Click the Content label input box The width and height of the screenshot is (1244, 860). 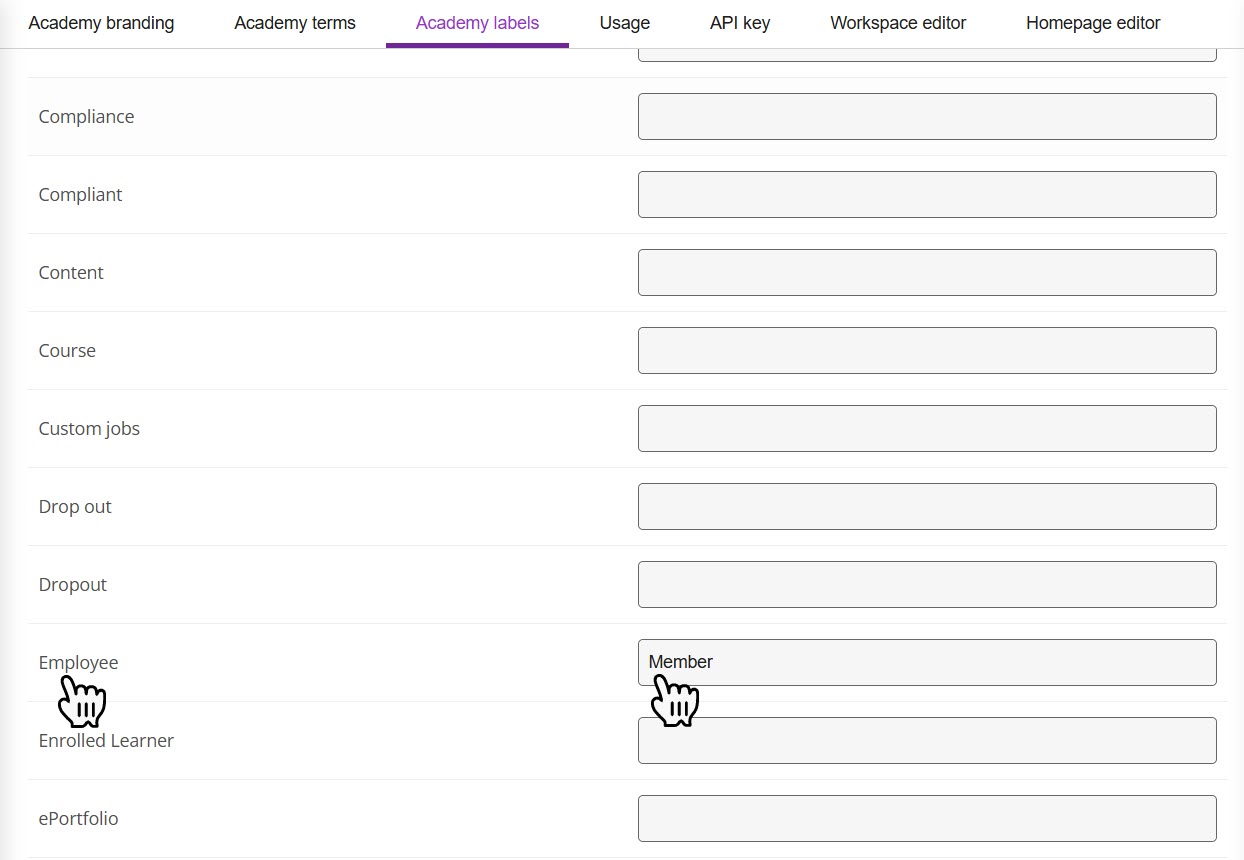pyautogui.click(x=927, y=273)
